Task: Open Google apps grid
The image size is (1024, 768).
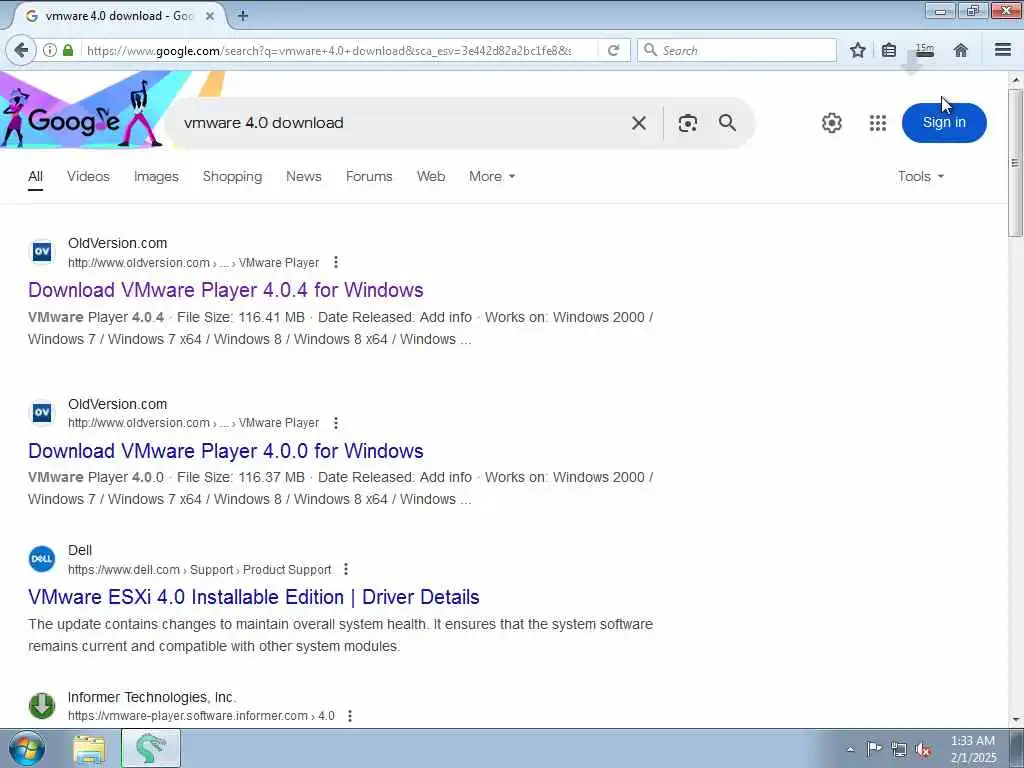Action: [x=878, y=123]
